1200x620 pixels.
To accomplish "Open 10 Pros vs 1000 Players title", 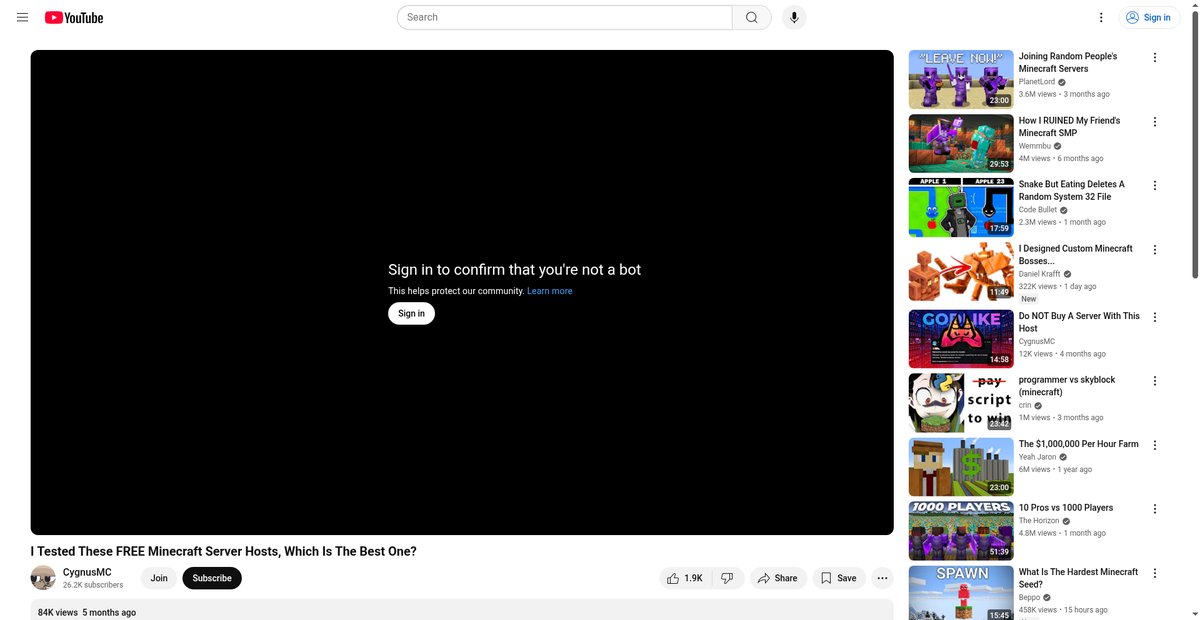I will click(1066, 508).
